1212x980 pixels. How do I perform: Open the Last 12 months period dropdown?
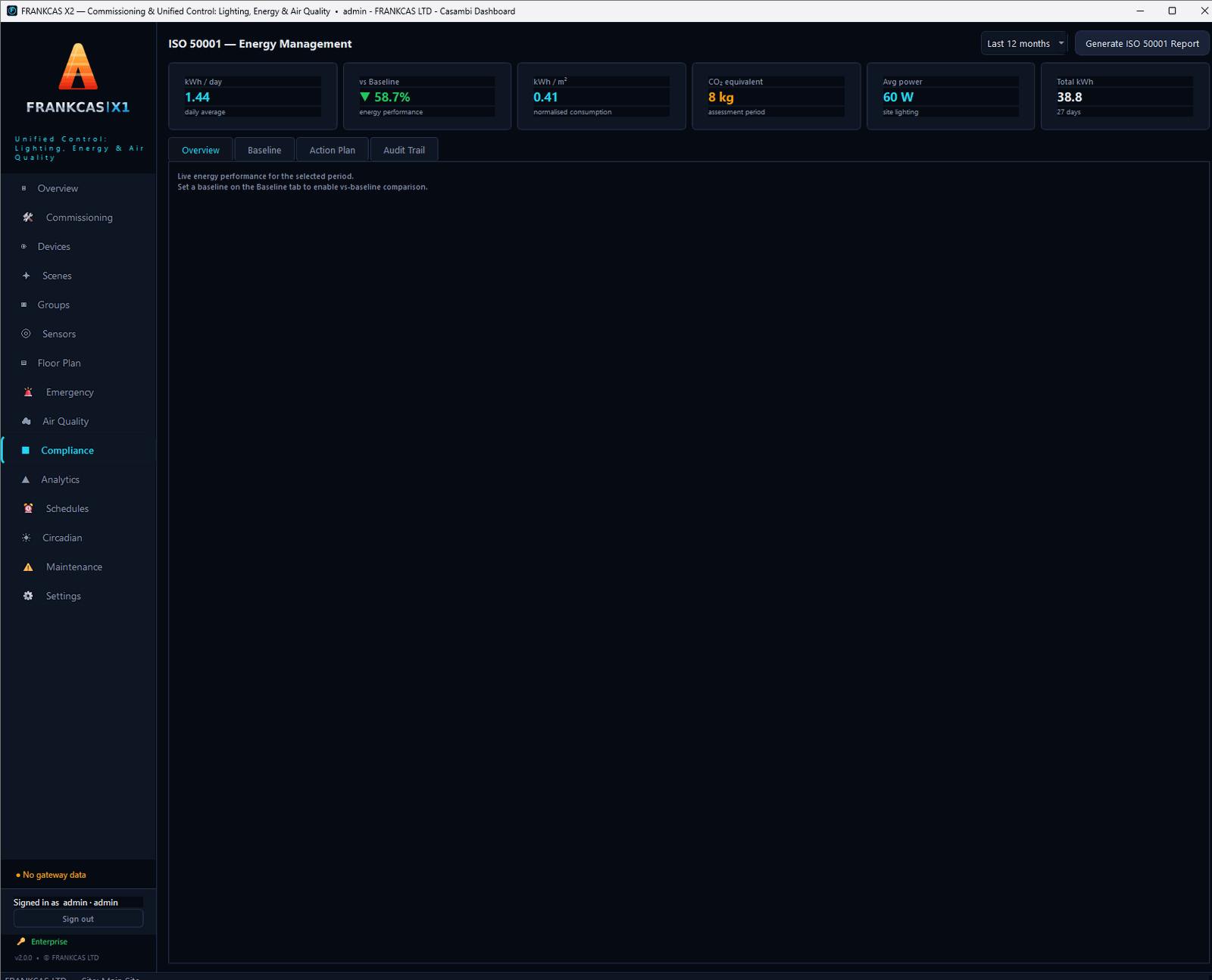1024,44
